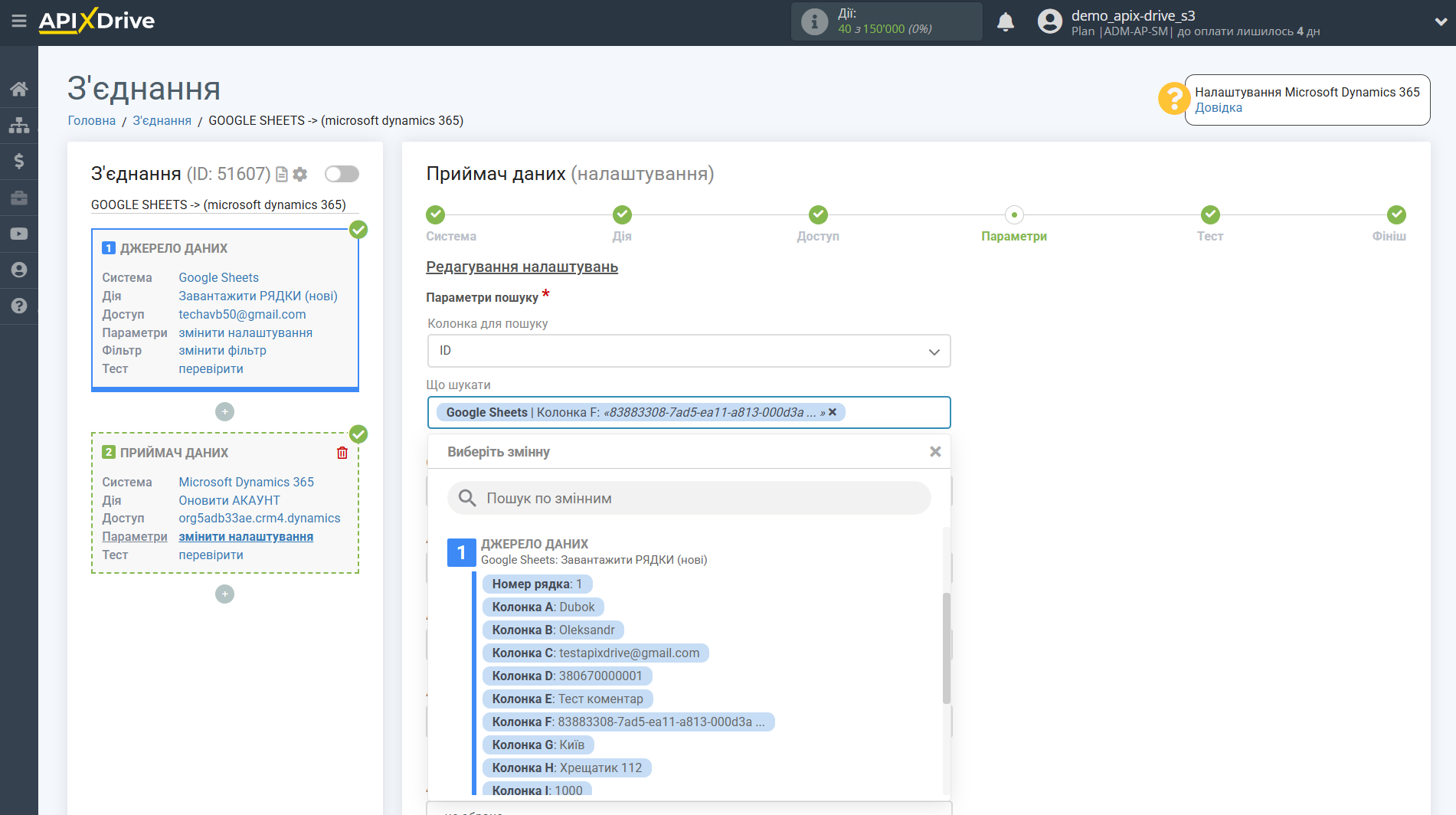
Task: Open the notifications bell
Action: (x=1006, y=22)
